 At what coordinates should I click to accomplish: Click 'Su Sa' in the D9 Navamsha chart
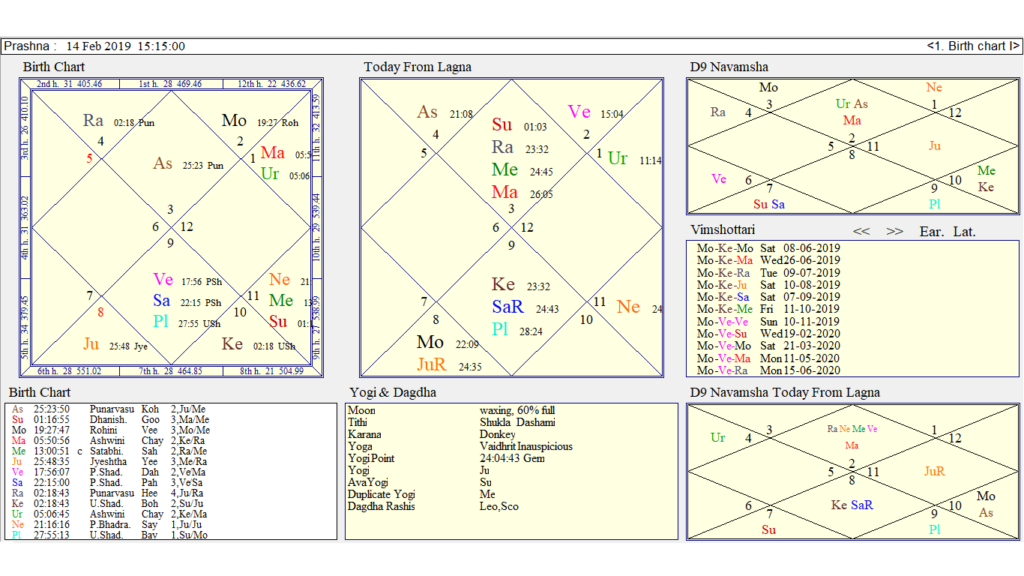tap(769, 204)
